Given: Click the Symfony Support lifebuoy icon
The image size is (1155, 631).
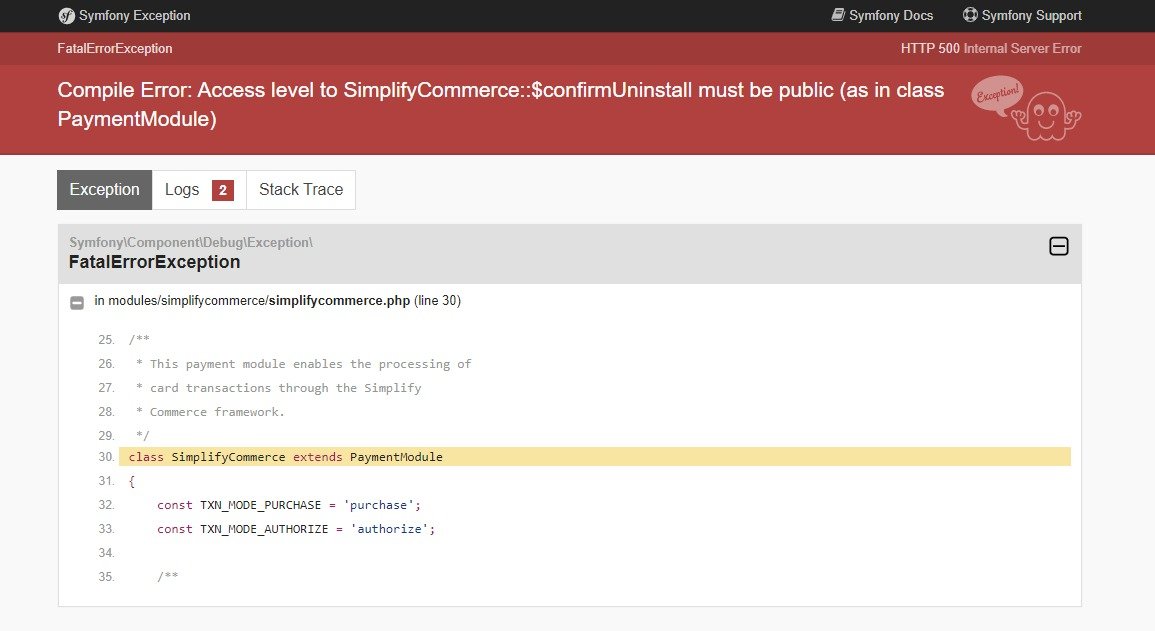Looking at the screenshot, I should tap(970, 15).
